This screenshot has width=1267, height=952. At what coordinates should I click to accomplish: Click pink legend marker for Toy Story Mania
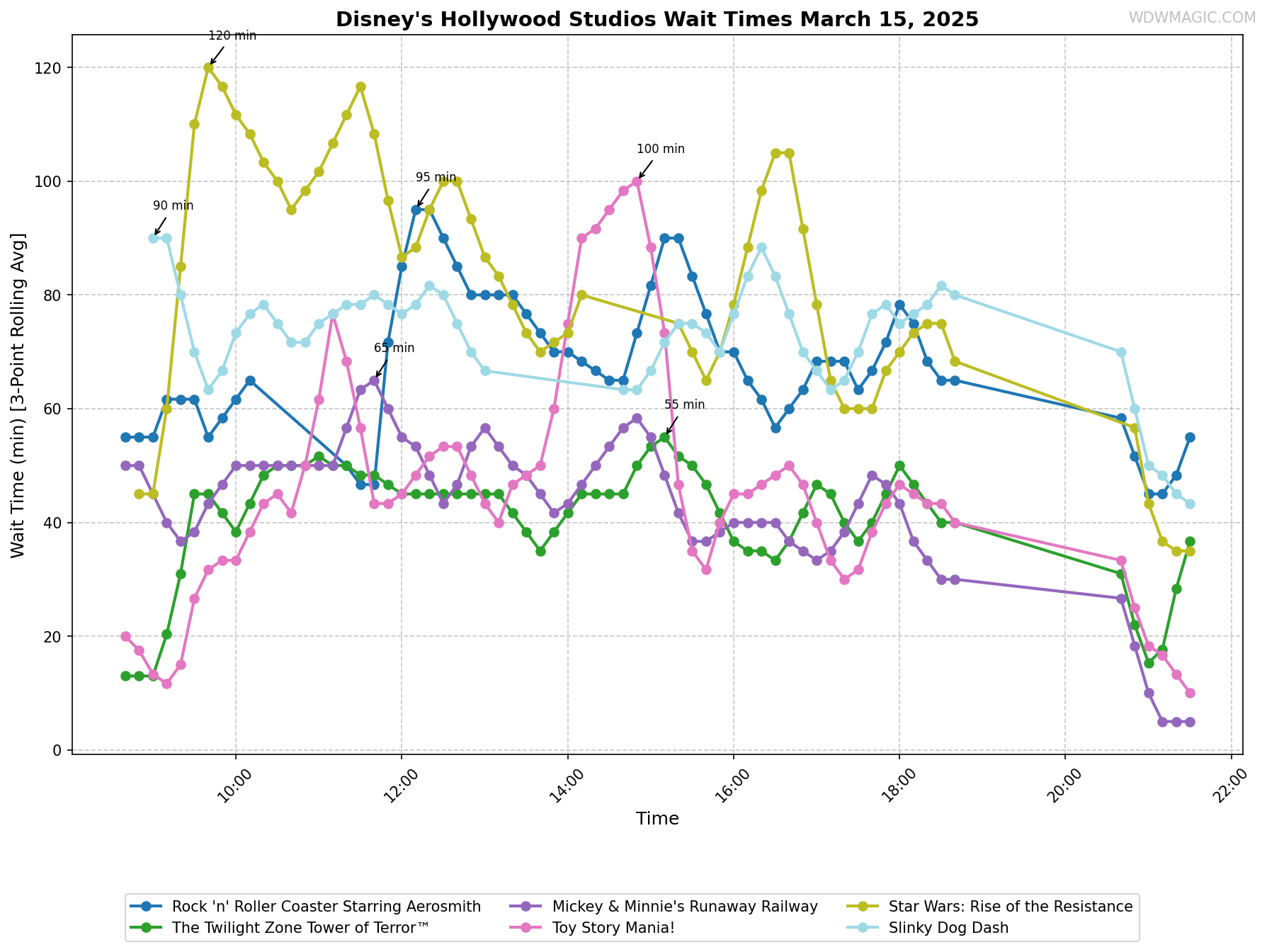point(526,928)
